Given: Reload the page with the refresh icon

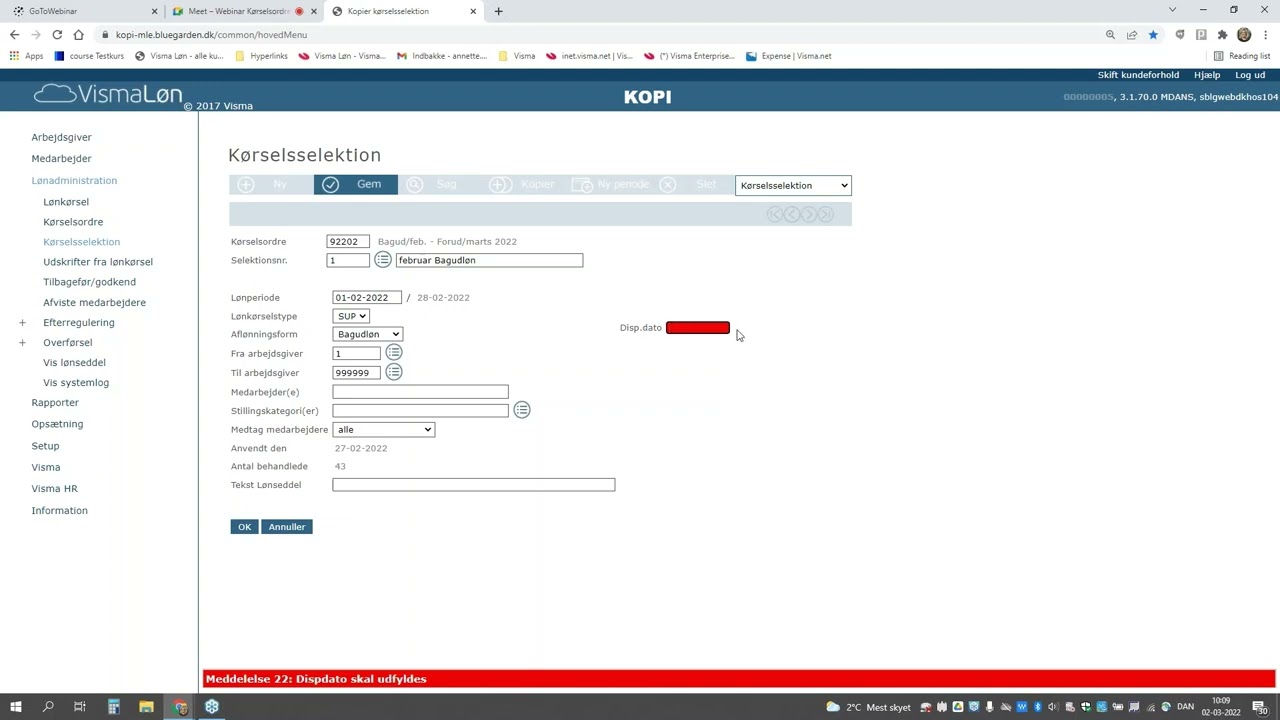Looking at the screenshot, I should click(57, 34).
